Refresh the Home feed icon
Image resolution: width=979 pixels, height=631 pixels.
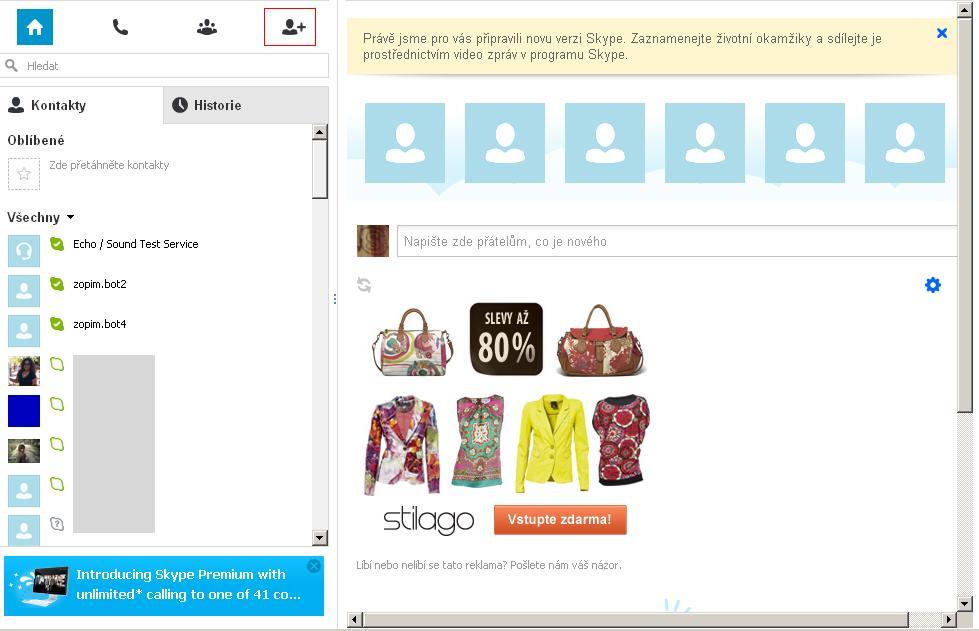coord(364,285)
